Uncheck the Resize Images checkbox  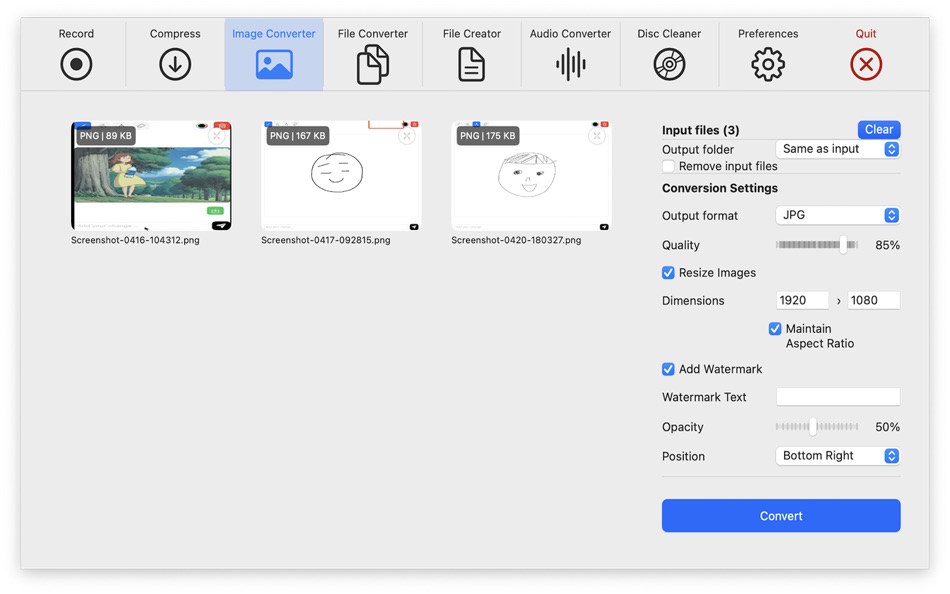coord(668,273)
